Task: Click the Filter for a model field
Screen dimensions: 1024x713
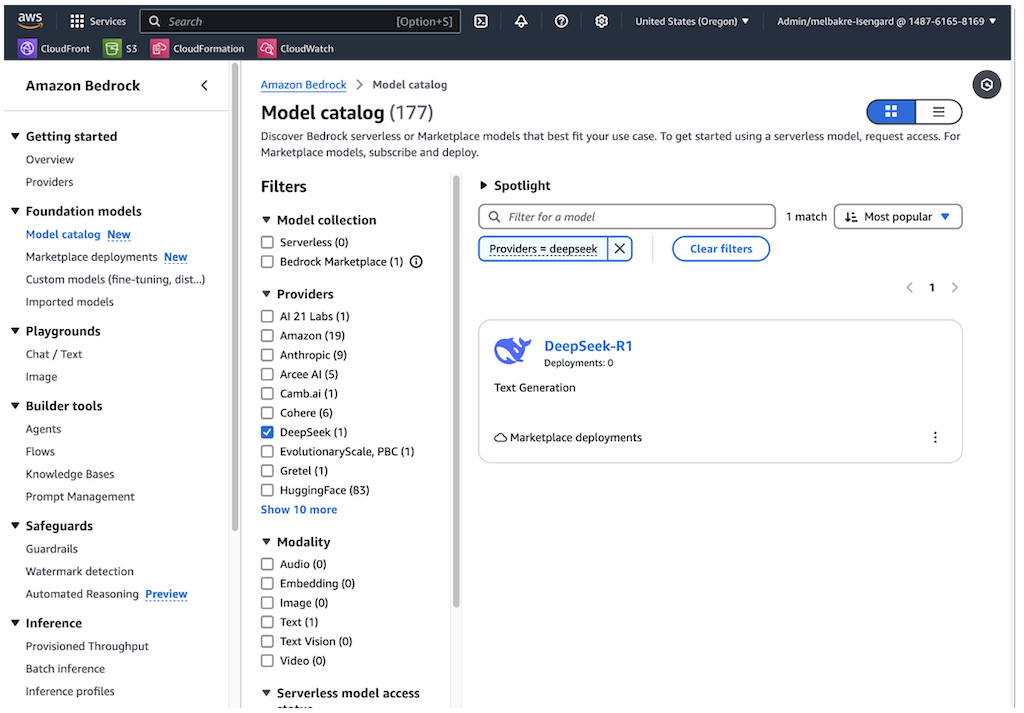Action: pyautogui.click(x=636, y=217)
